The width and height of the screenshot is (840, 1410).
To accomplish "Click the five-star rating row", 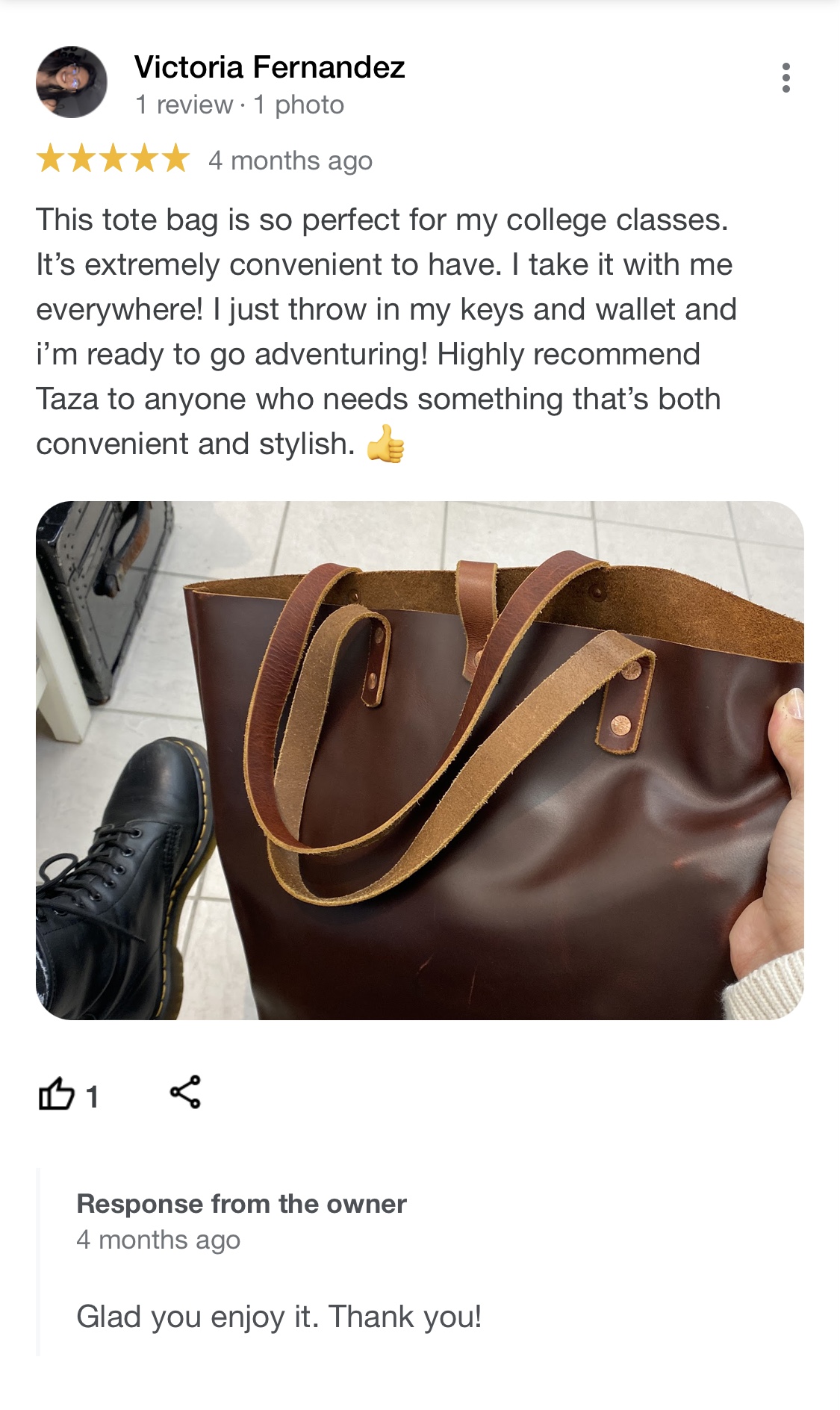I will click(113, 158).
